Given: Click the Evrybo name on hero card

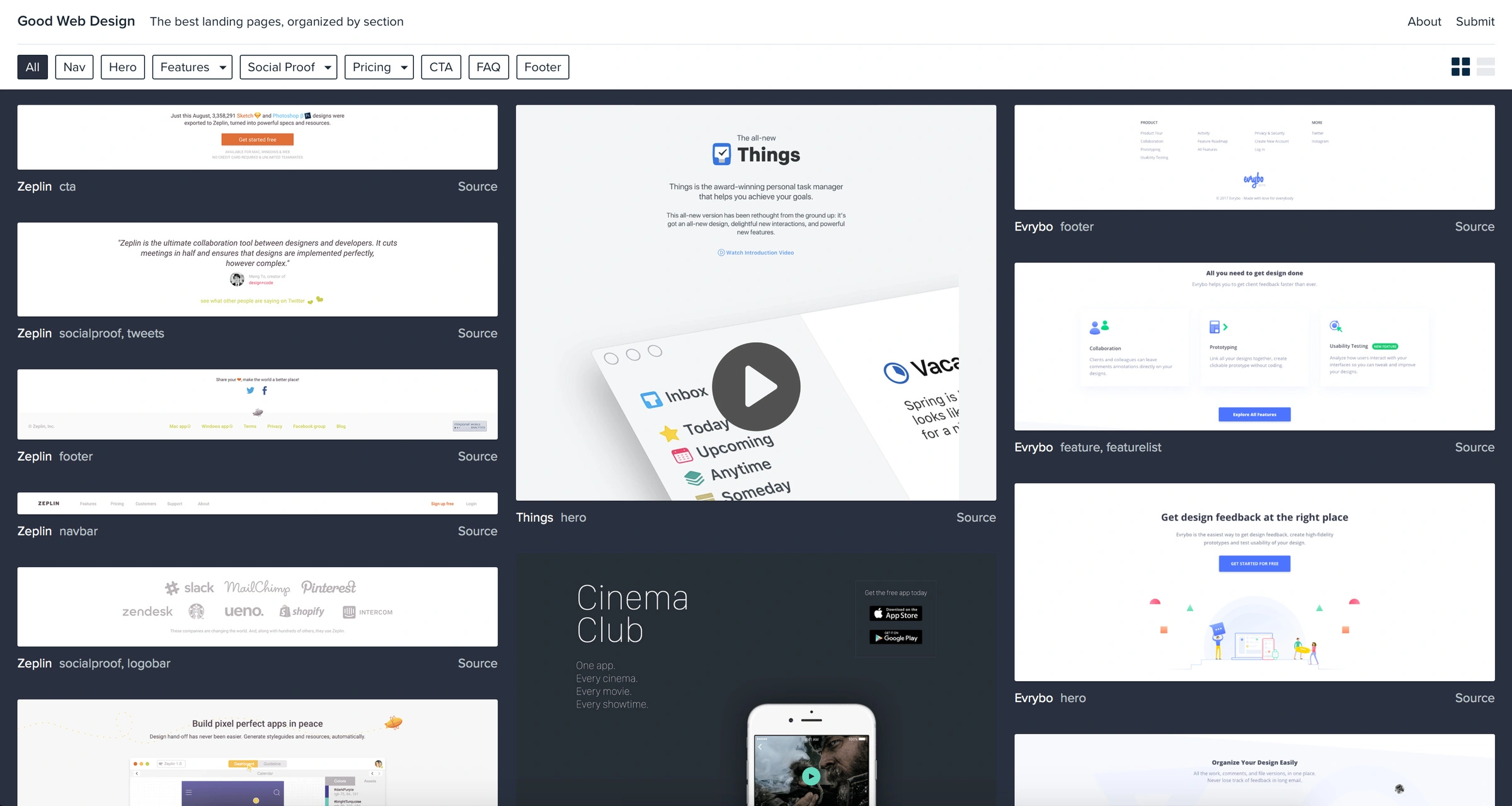Looking at the screenshot, I should point(1033,698).
